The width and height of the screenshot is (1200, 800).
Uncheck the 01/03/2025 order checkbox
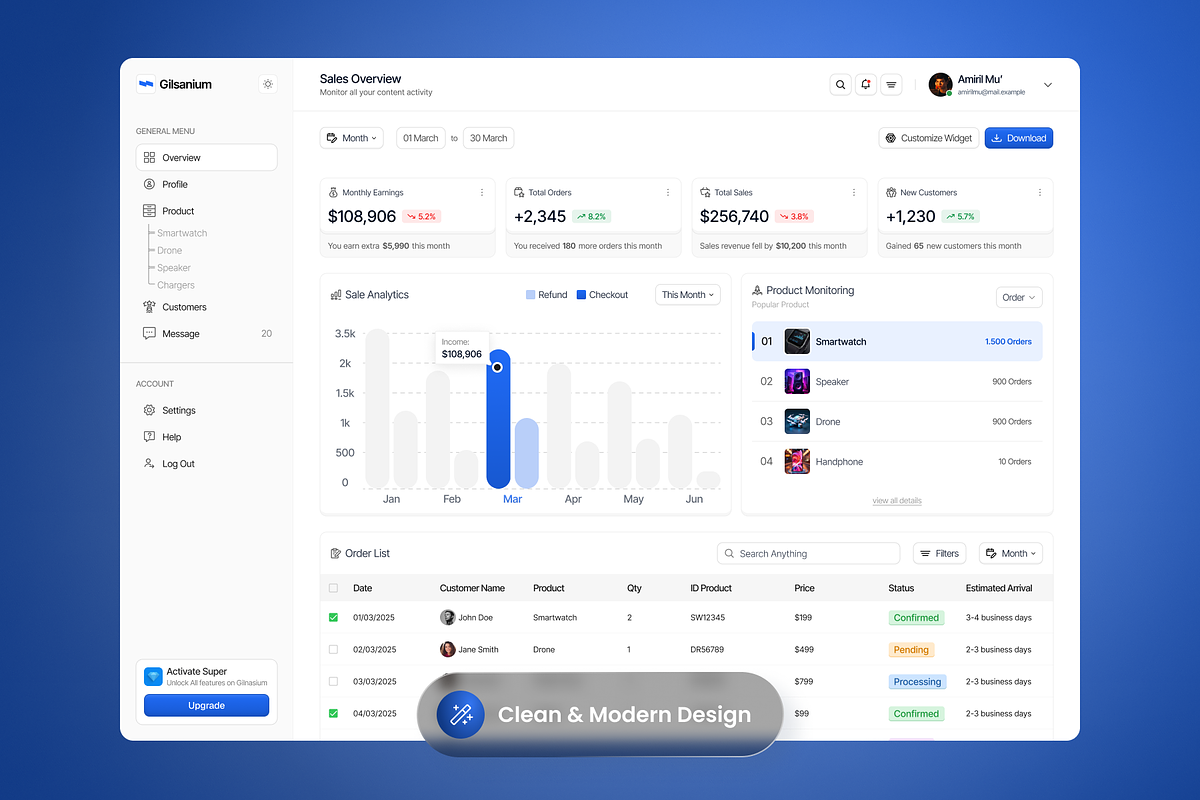point(334,618)
